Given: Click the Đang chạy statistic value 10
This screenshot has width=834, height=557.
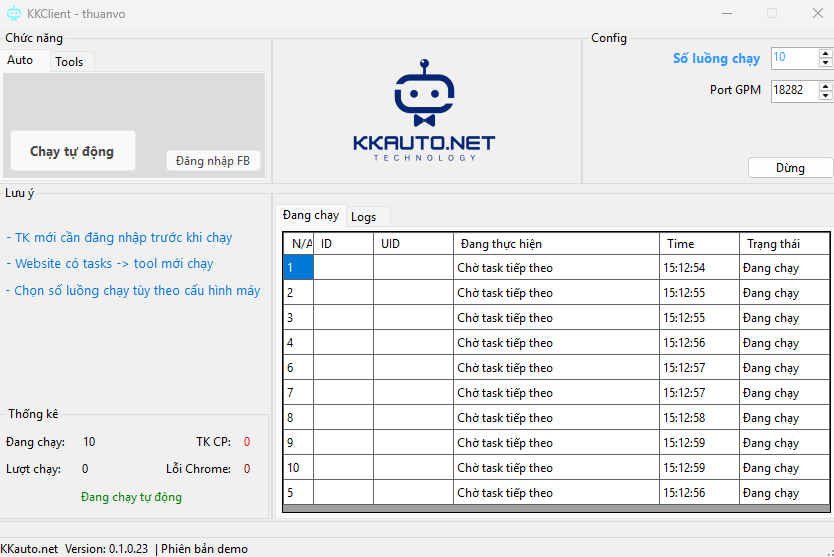Looking at the screenshot, I should point(89,442).
